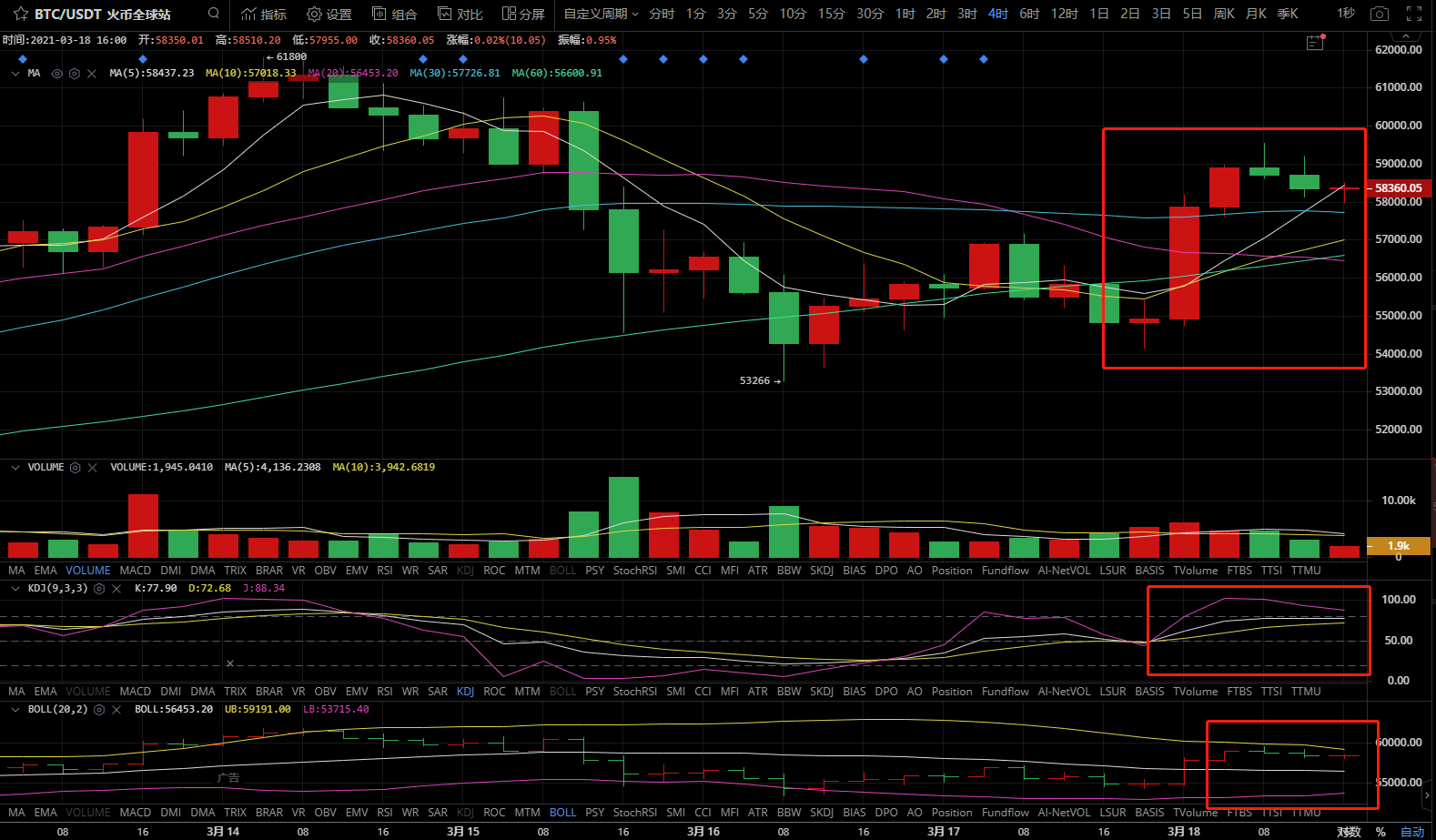The height and width of the screenshot is (840, 1436).
Task: Take a chart screenshot with camera icon
Action: tap(1380, 14)
